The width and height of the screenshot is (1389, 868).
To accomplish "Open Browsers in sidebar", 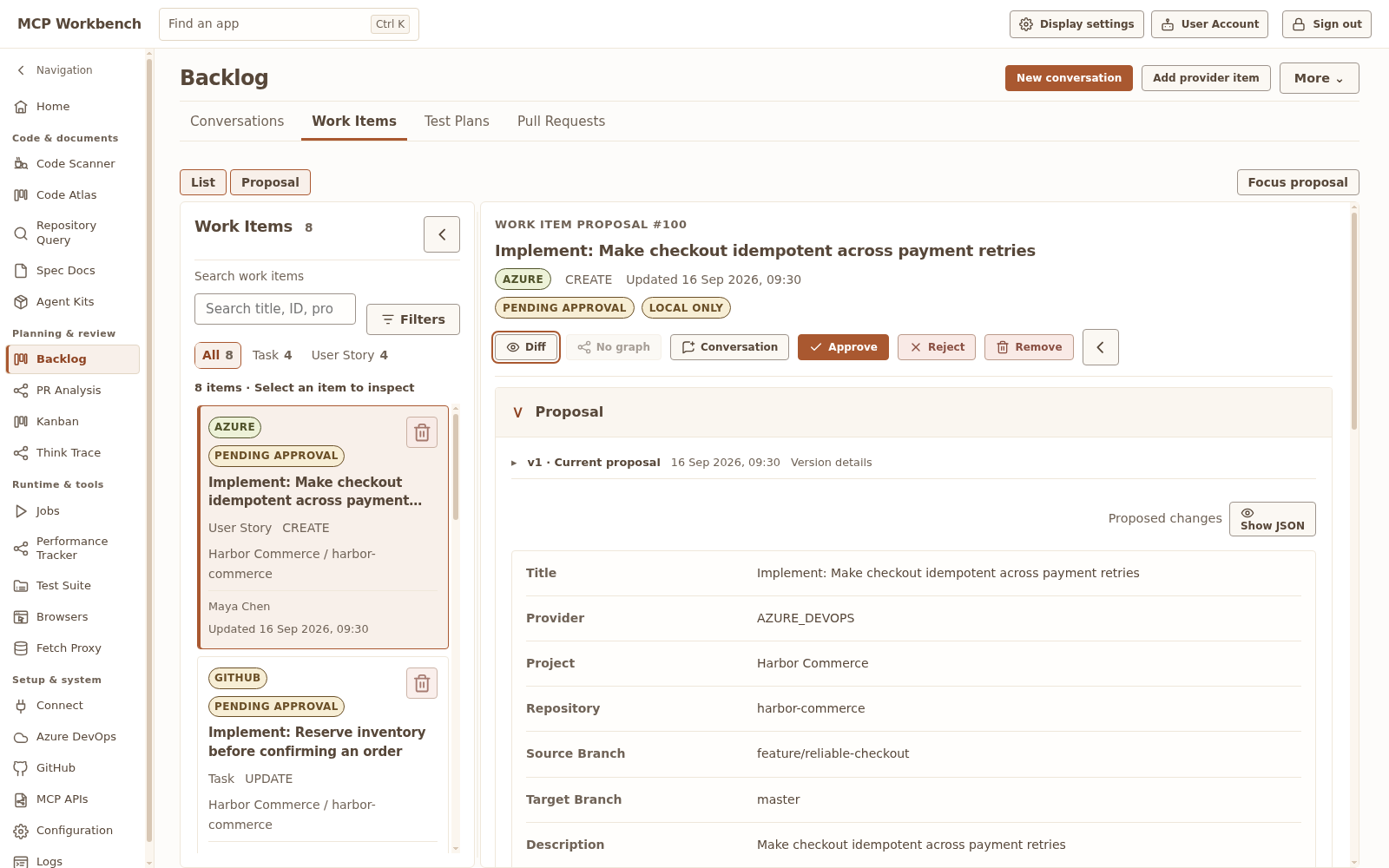I will click(73, 616).
